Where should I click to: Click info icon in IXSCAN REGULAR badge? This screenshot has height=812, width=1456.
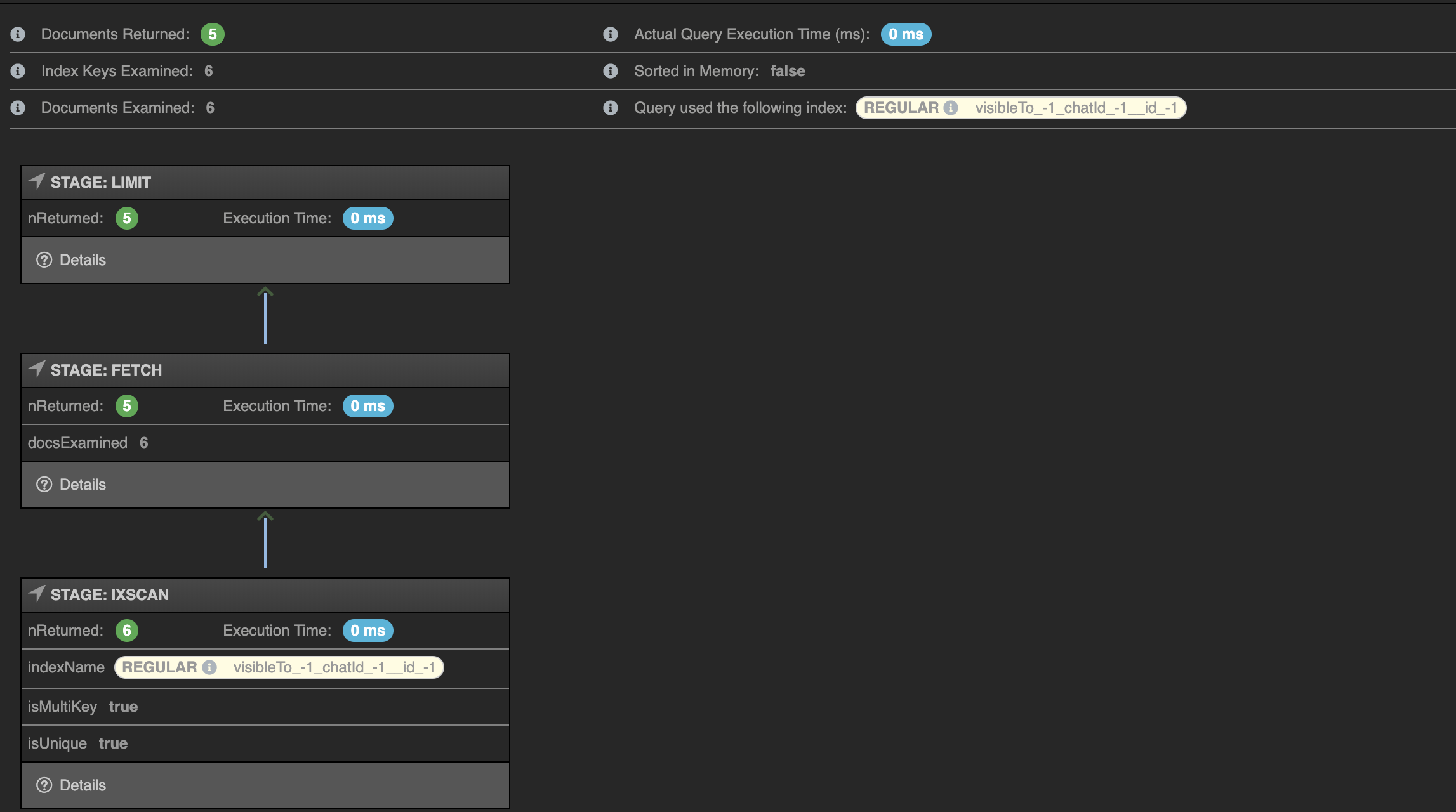click(x=209, y=667)
